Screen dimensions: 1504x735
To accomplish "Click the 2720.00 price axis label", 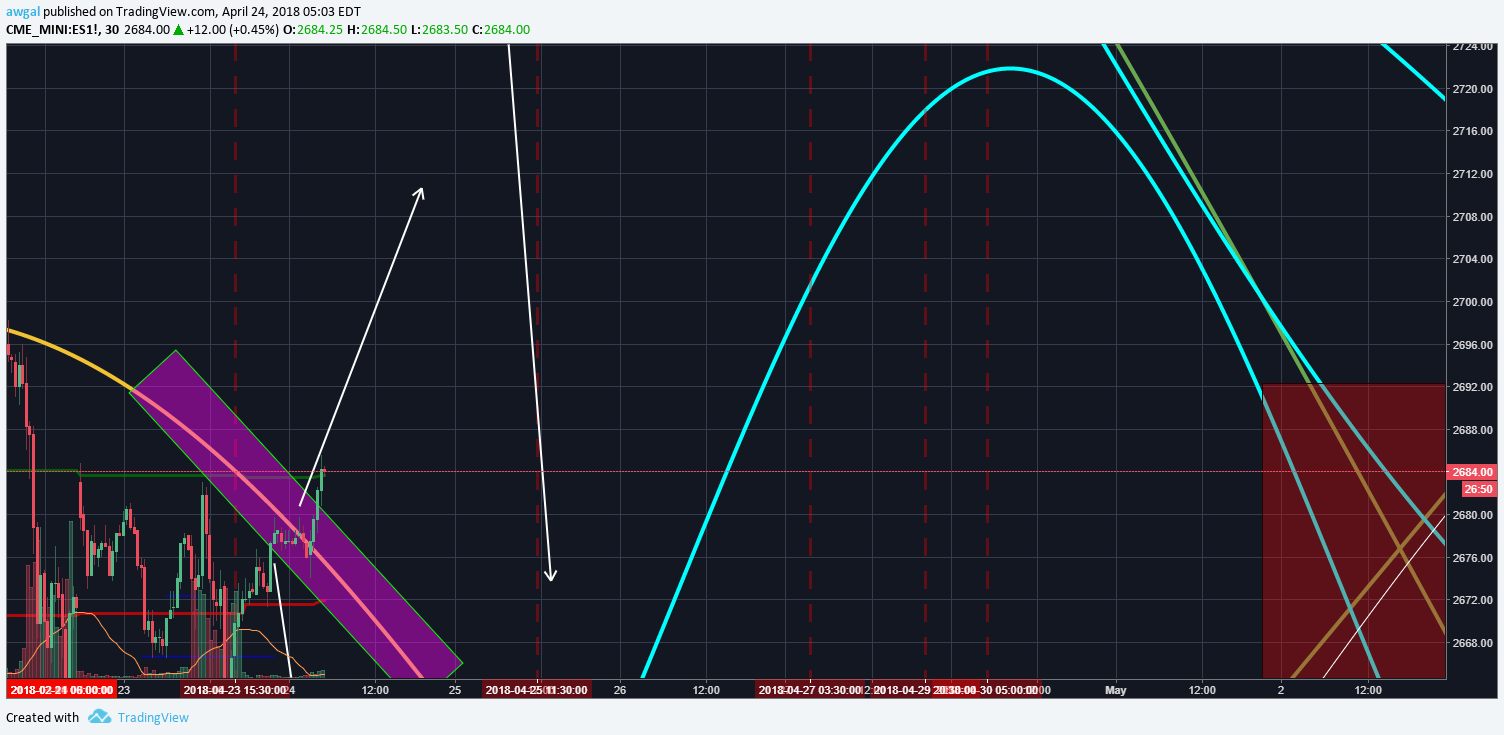I will pos(1475,89).
